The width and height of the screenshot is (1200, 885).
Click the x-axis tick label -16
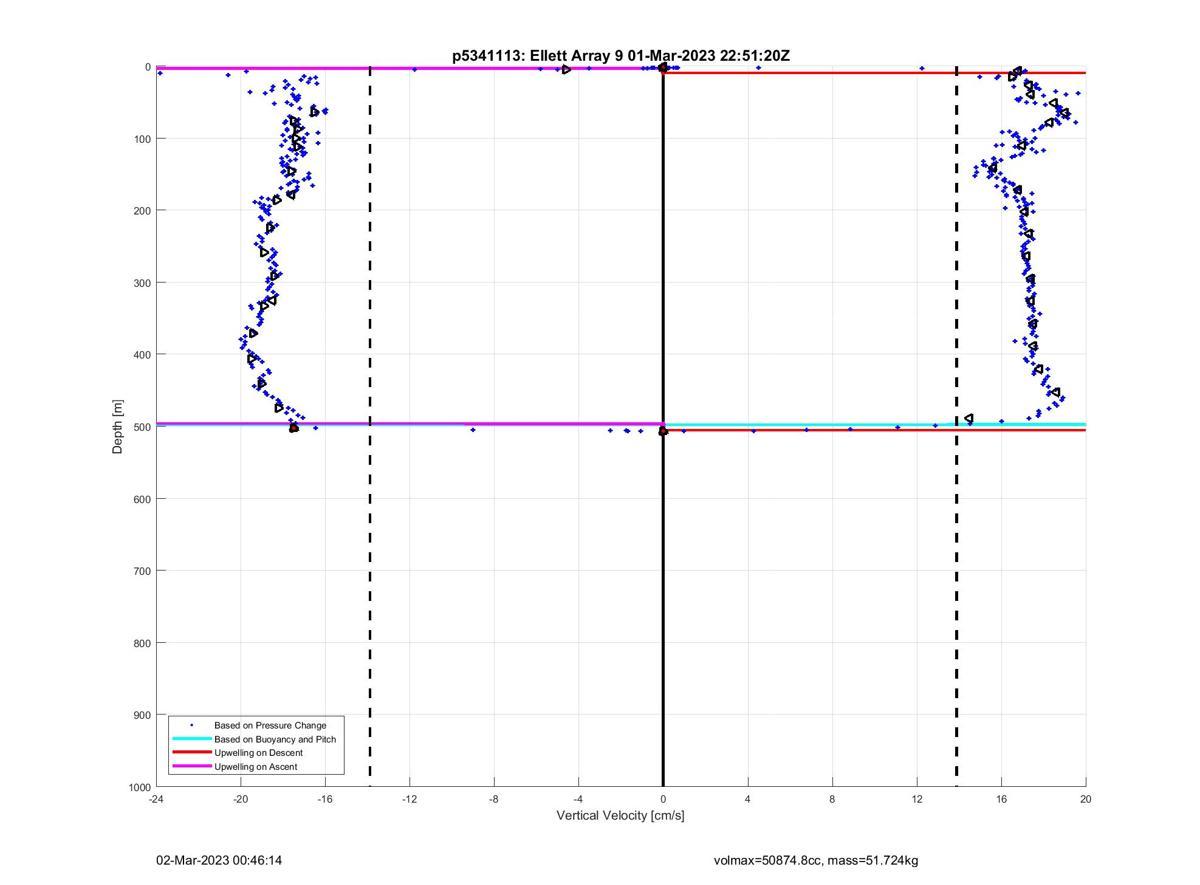(325, 799)
